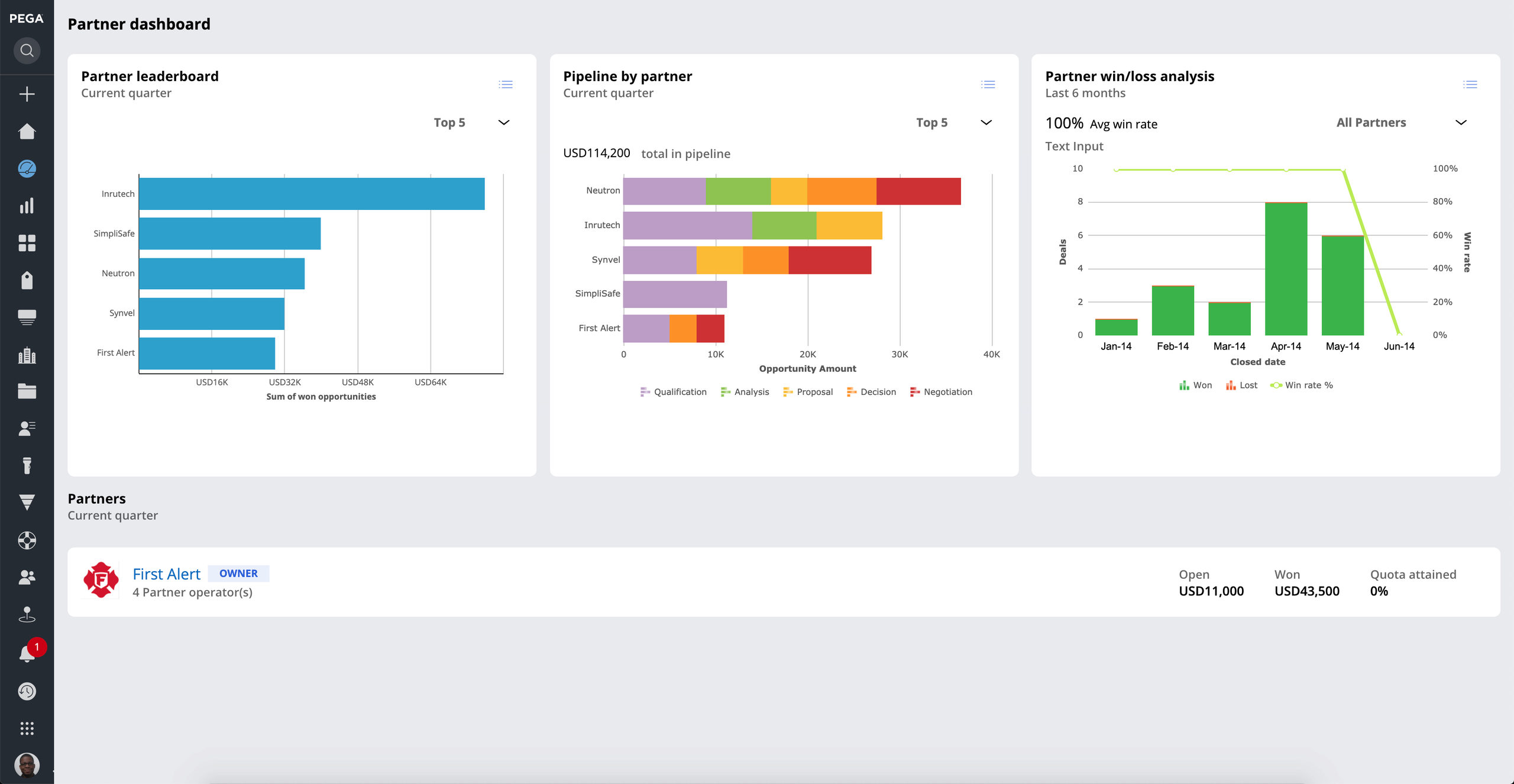Expand the Top 5 dropdown on Pipeline by partner
The height and width of the screenshot is (784, 1514).
coord(985,122)
